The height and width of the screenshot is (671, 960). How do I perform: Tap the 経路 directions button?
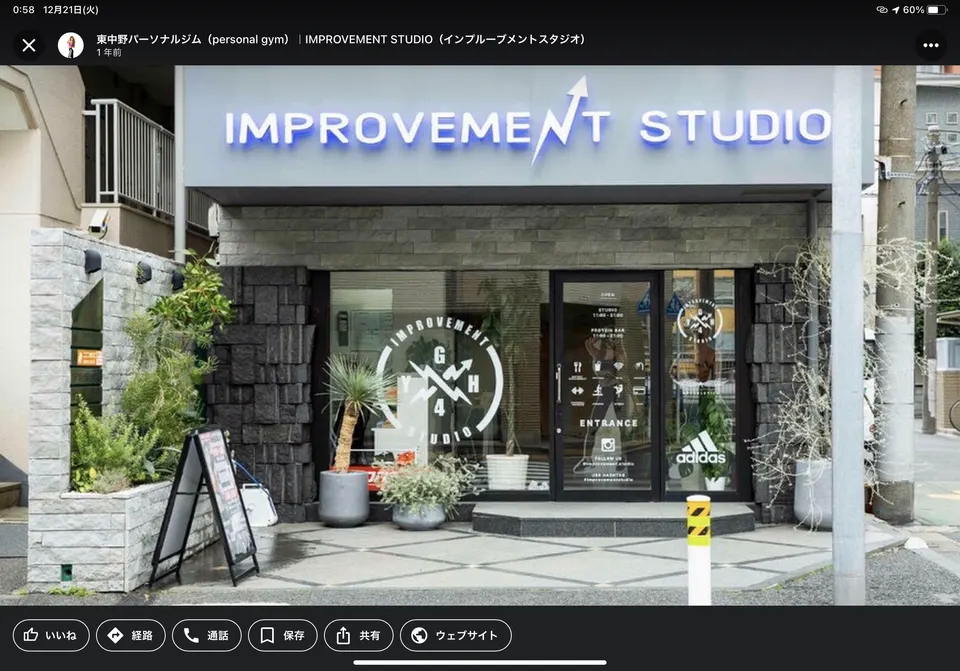pos(130,635)
